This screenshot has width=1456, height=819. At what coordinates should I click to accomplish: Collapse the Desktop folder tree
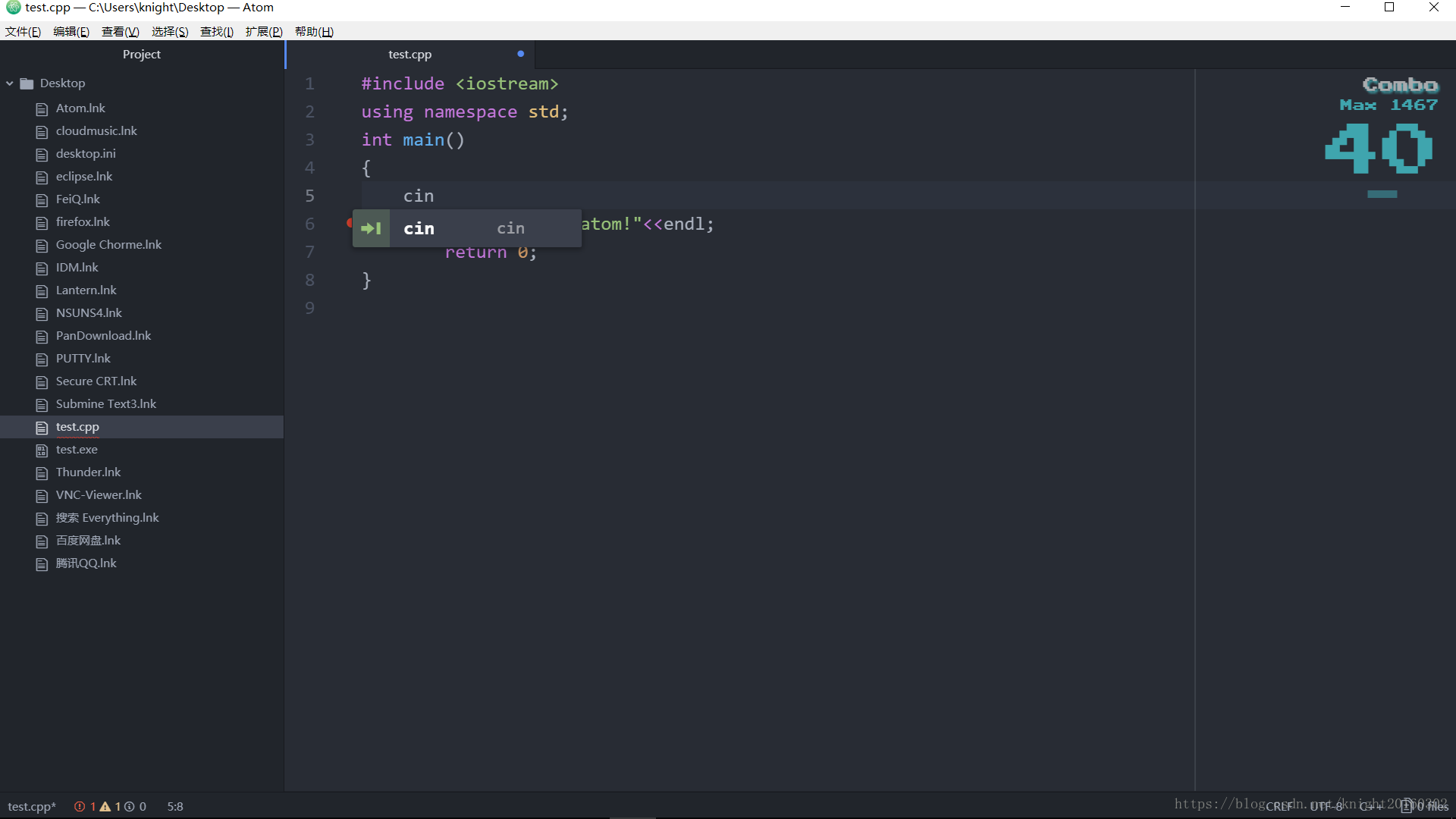pos(8,83)
